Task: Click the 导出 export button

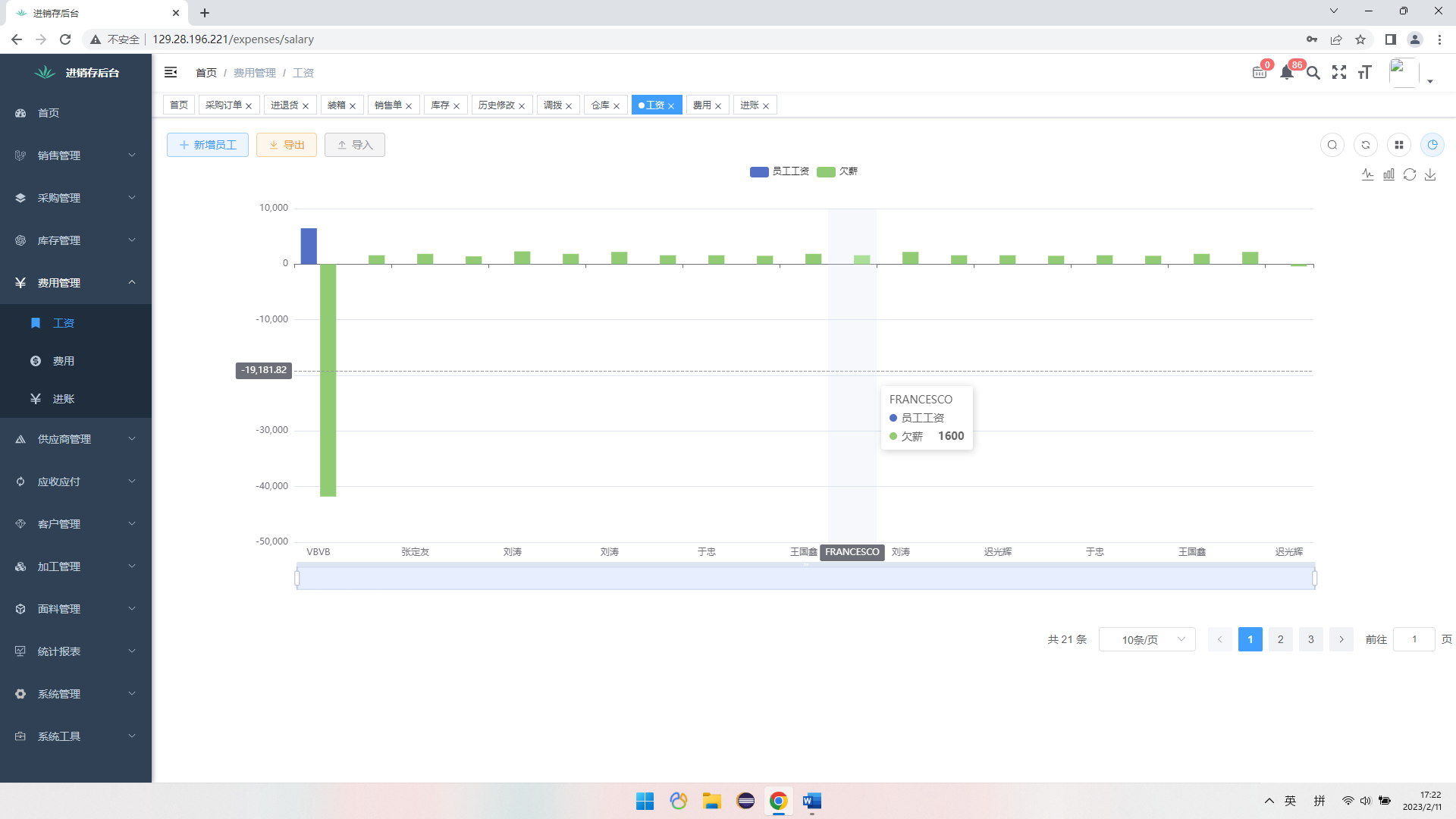Action: (287, 145)
